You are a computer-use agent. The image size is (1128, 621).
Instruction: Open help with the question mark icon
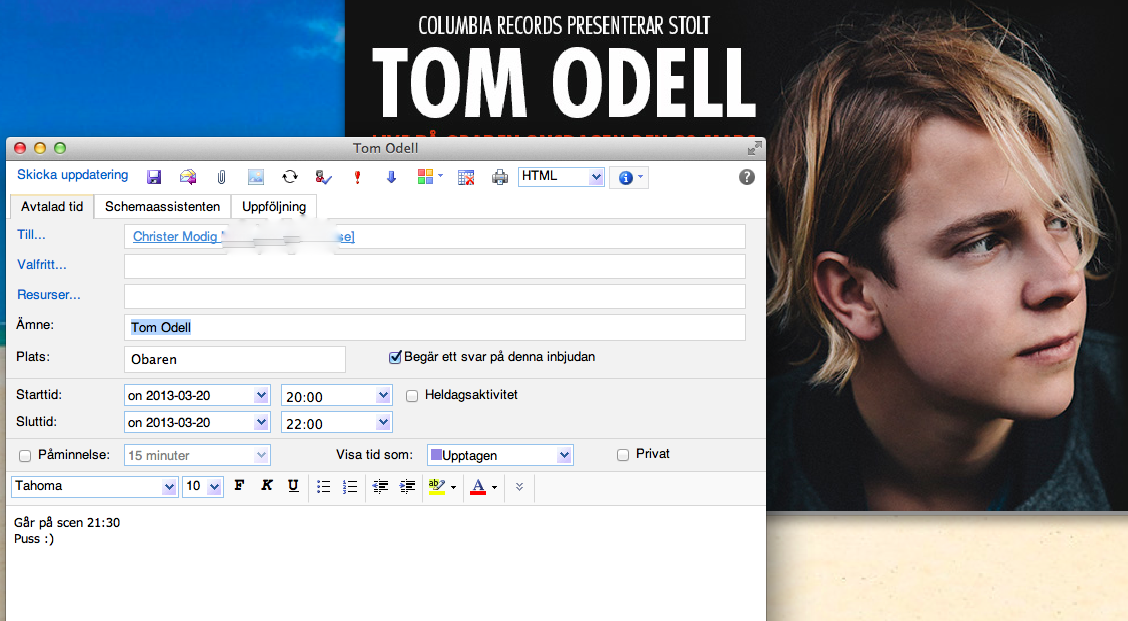pos(746,177)
